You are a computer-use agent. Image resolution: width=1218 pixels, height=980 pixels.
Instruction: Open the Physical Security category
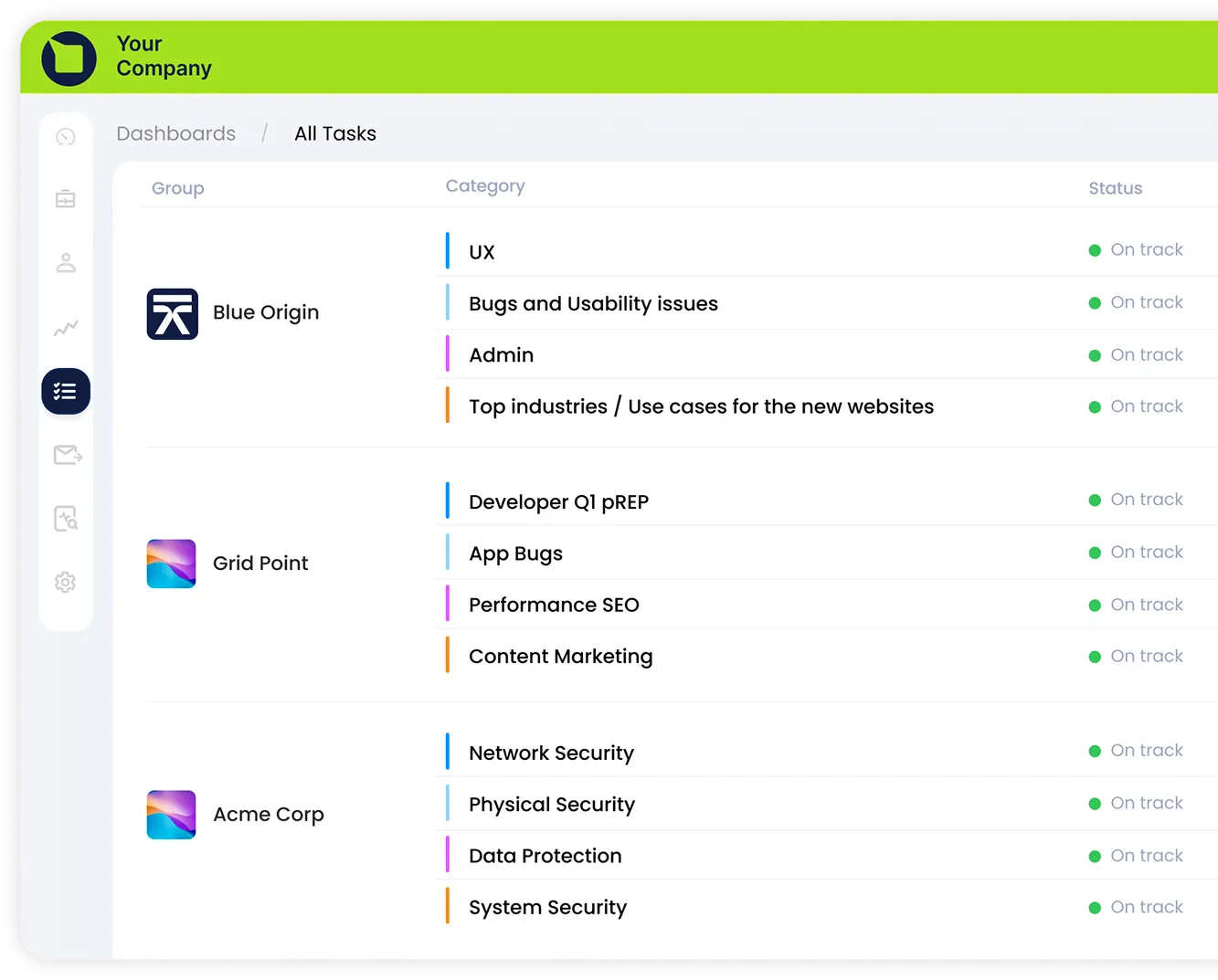(552, 805)
